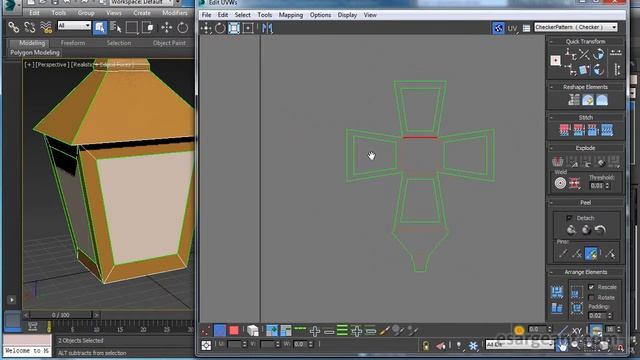Open the Options menu in Edit UVWs

coord(320,15)
